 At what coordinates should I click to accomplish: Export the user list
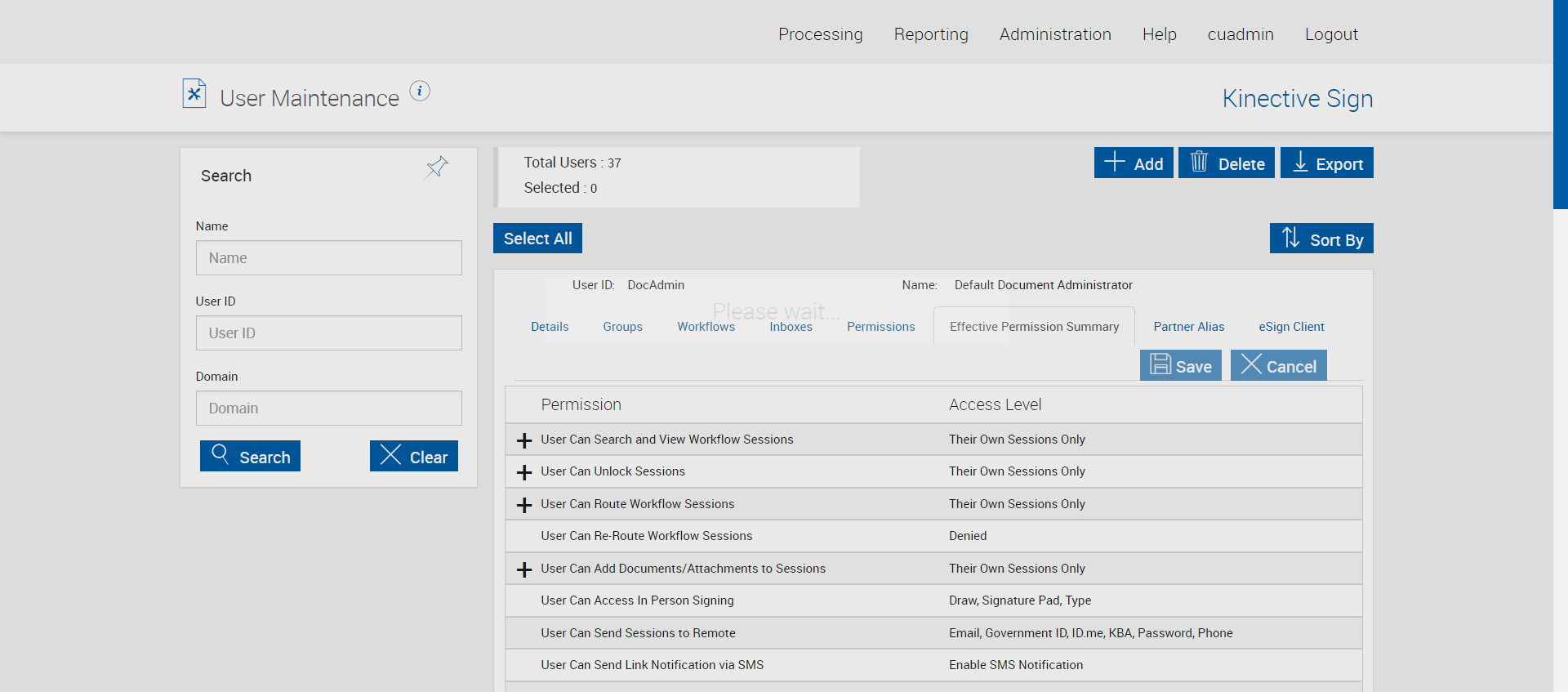(1326, 163)
